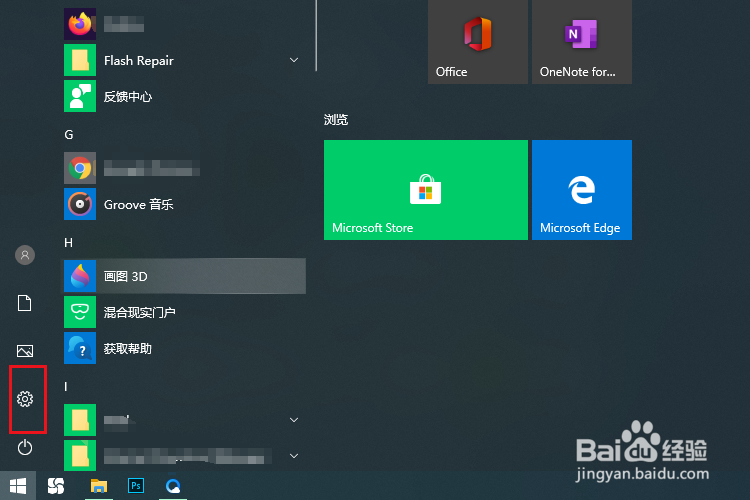Open File Explorer from taskbar
The width and height of the screenshot is (750, 500).
99,486
